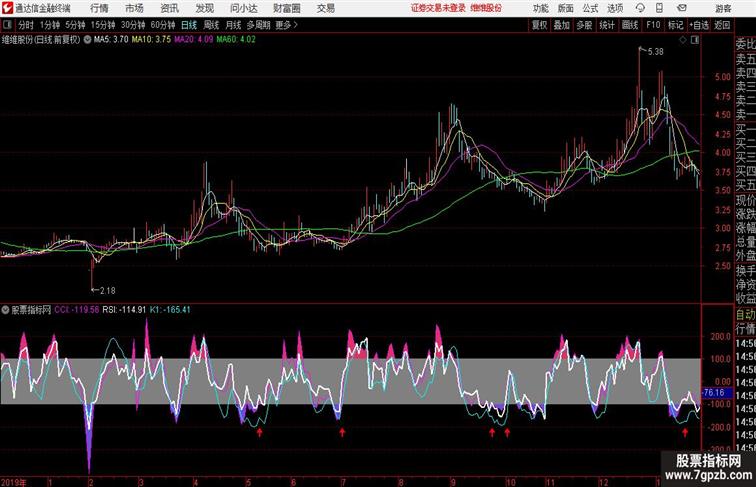Click the 统计 statistics button
Image resolution: width=756 pixels, height=487 pixels.
point(607,25)
